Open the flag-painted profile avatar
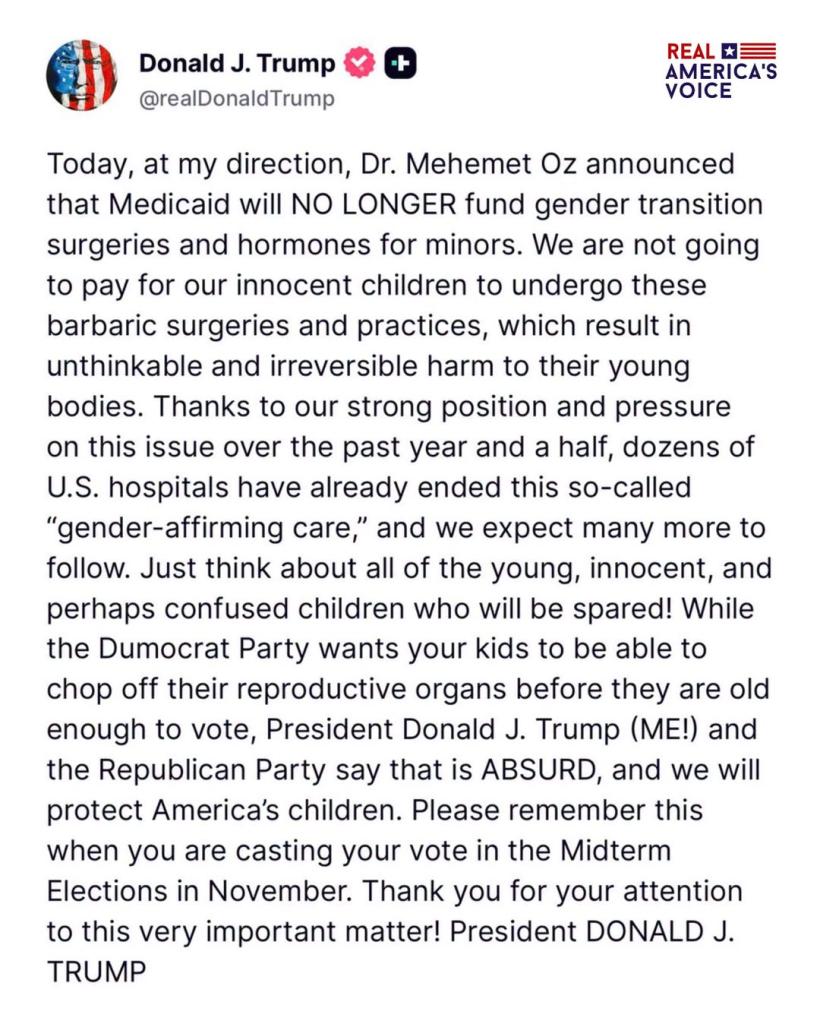This screenshot has height=1024, width=820. (x=82, y=75)
